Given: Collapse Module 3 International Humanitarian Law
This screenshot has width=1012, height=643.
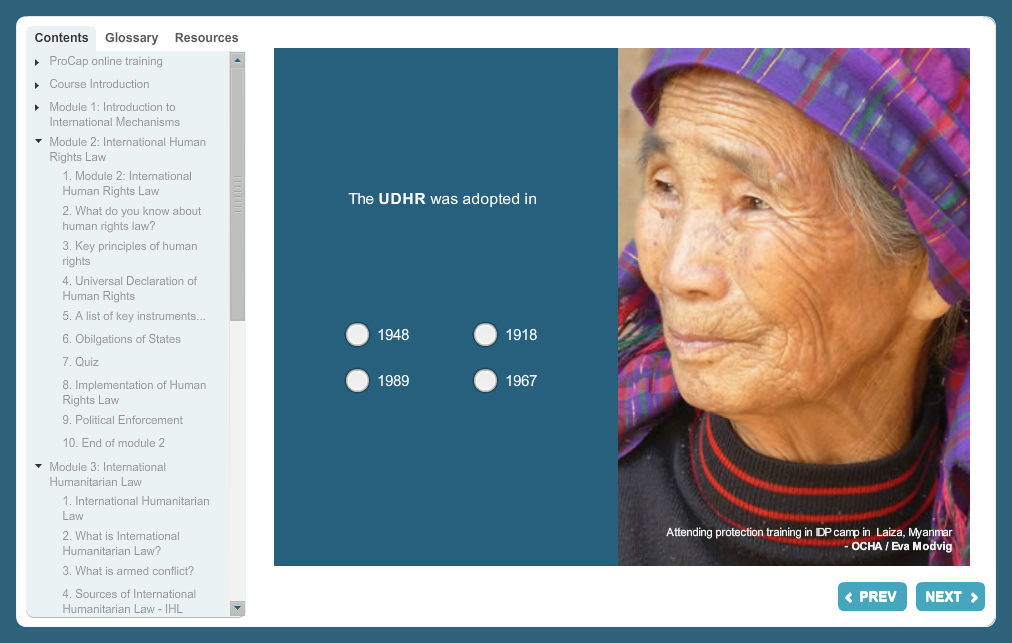Looking at the screenshot, I should tap(38, 465).
